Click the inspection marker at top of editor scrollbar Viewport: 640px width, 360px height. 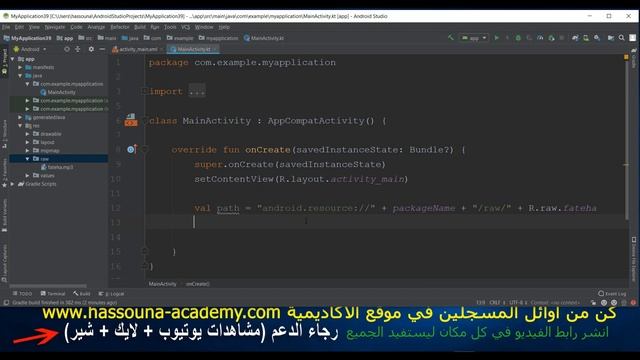[626, 58]
